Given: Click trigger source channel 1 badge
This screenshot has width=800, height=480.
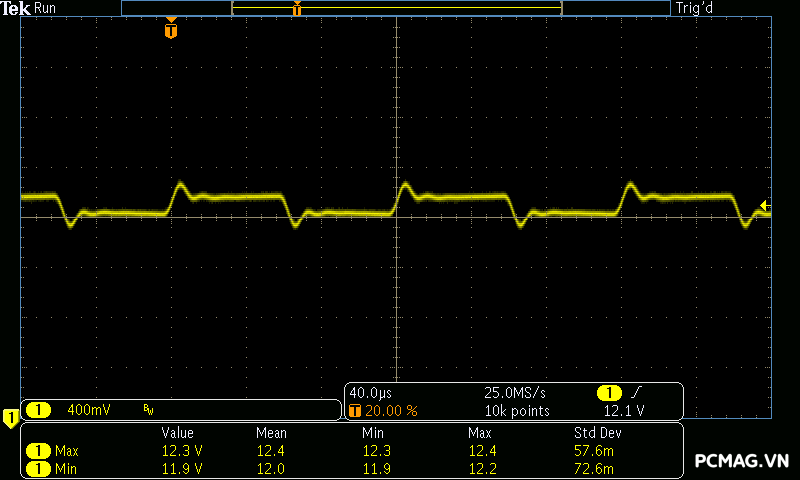Looking at the screenshot, I should coord(610,393).
